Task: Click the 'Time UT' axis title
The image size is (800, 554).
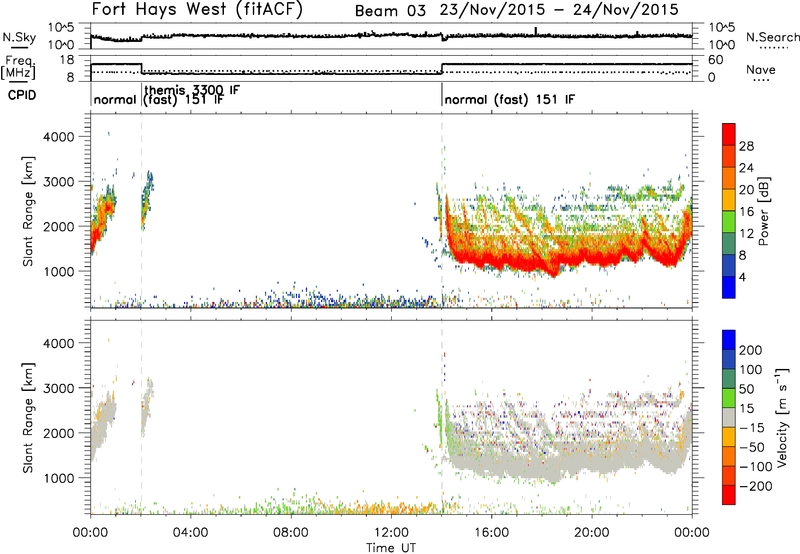Action: point(391,548)
